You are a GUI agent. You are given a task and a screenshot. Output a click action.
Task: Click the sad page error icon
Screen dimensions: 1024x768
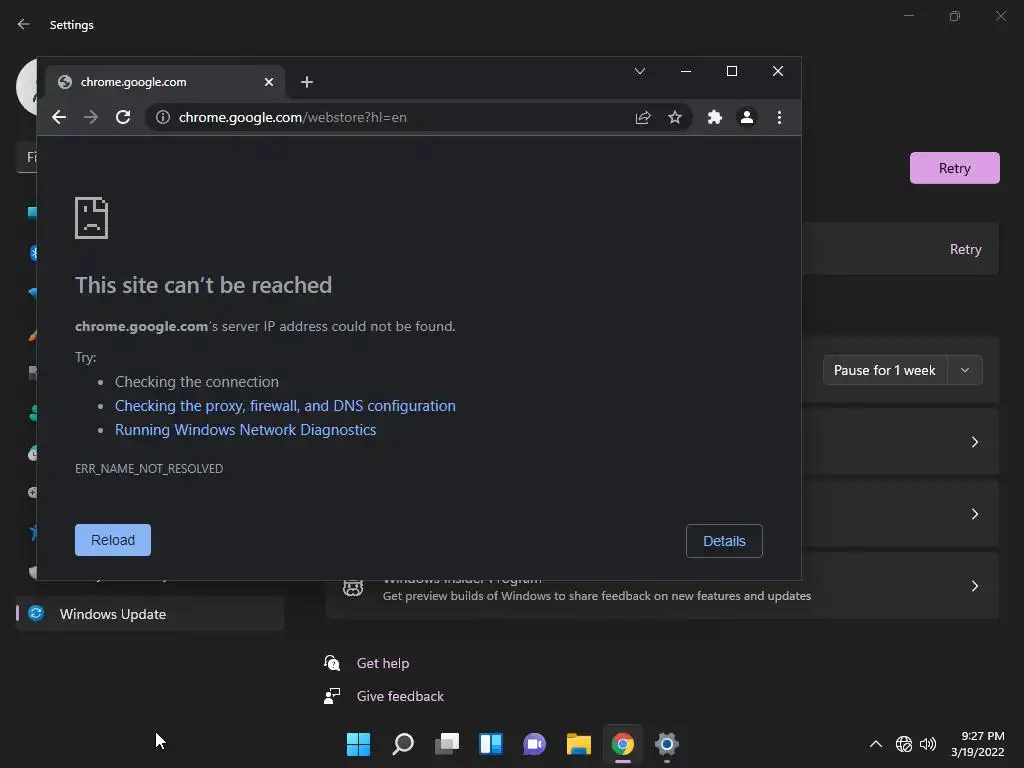91,218
